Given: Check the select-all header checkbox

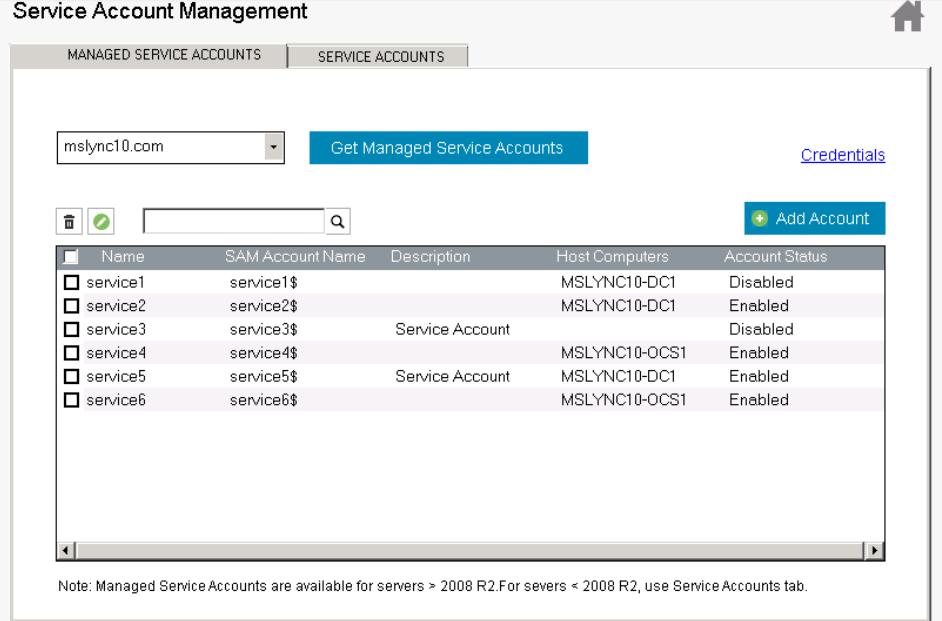Looking at the screenshot, I should (71, 257).
